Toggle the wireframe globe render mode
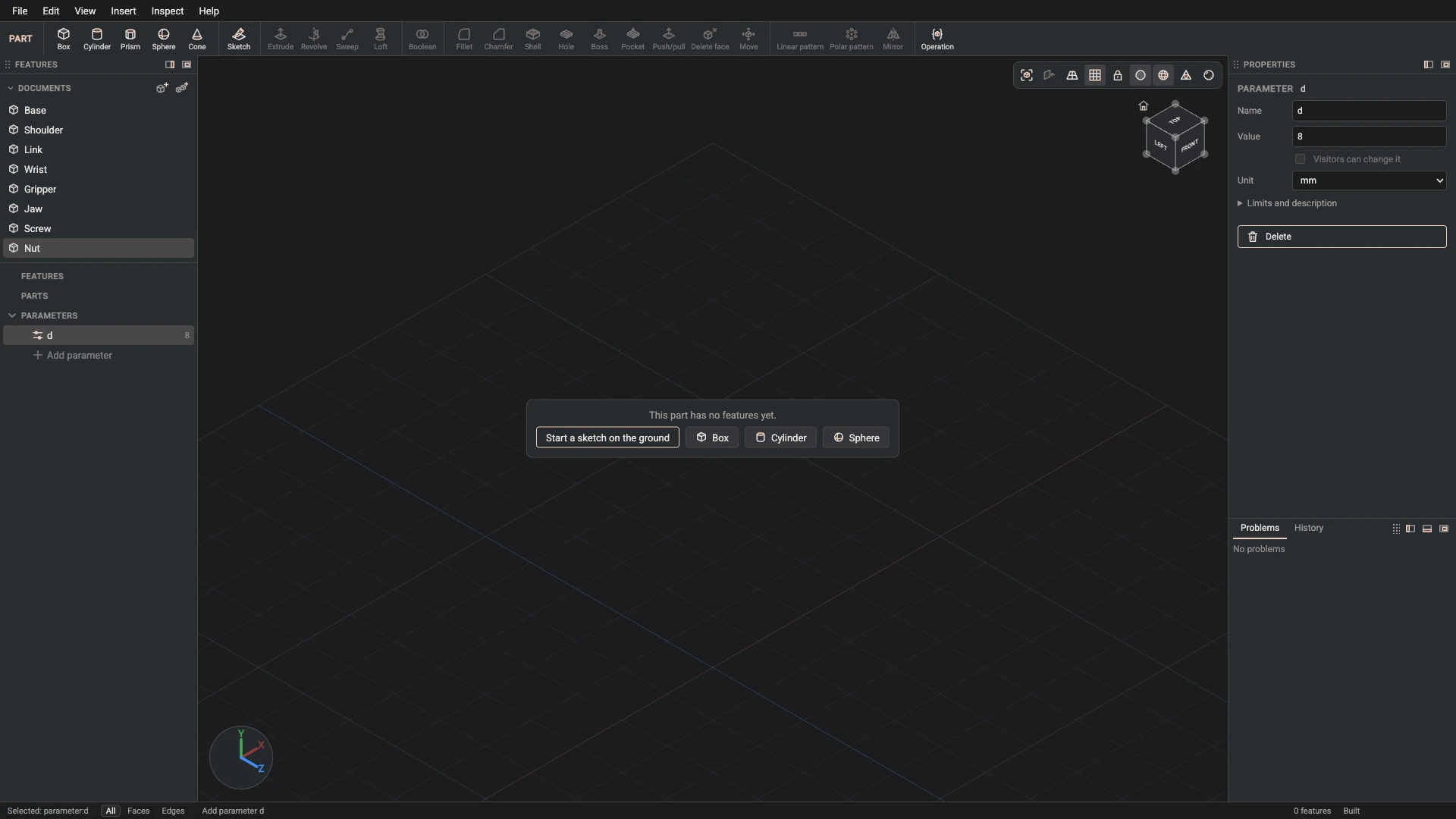Image resolution: width=1456 pixels, height=819 pixels. [x=1163, y=75]
